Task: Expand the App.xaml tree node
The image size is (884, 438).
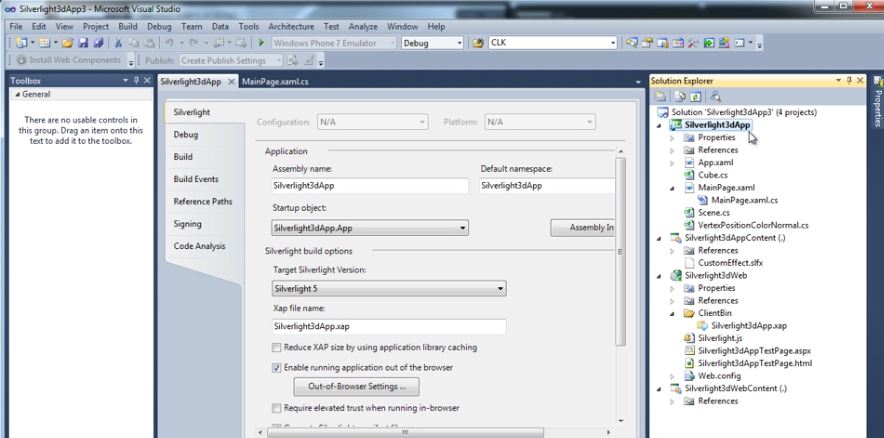Action: [x=672, y=163]
